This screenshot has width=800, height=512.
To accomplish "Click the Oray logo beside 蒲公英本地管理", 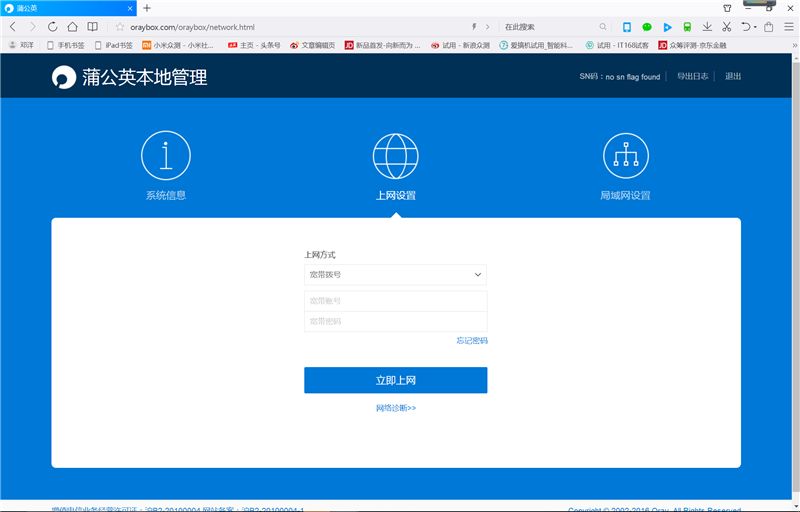I will [64, 77].
